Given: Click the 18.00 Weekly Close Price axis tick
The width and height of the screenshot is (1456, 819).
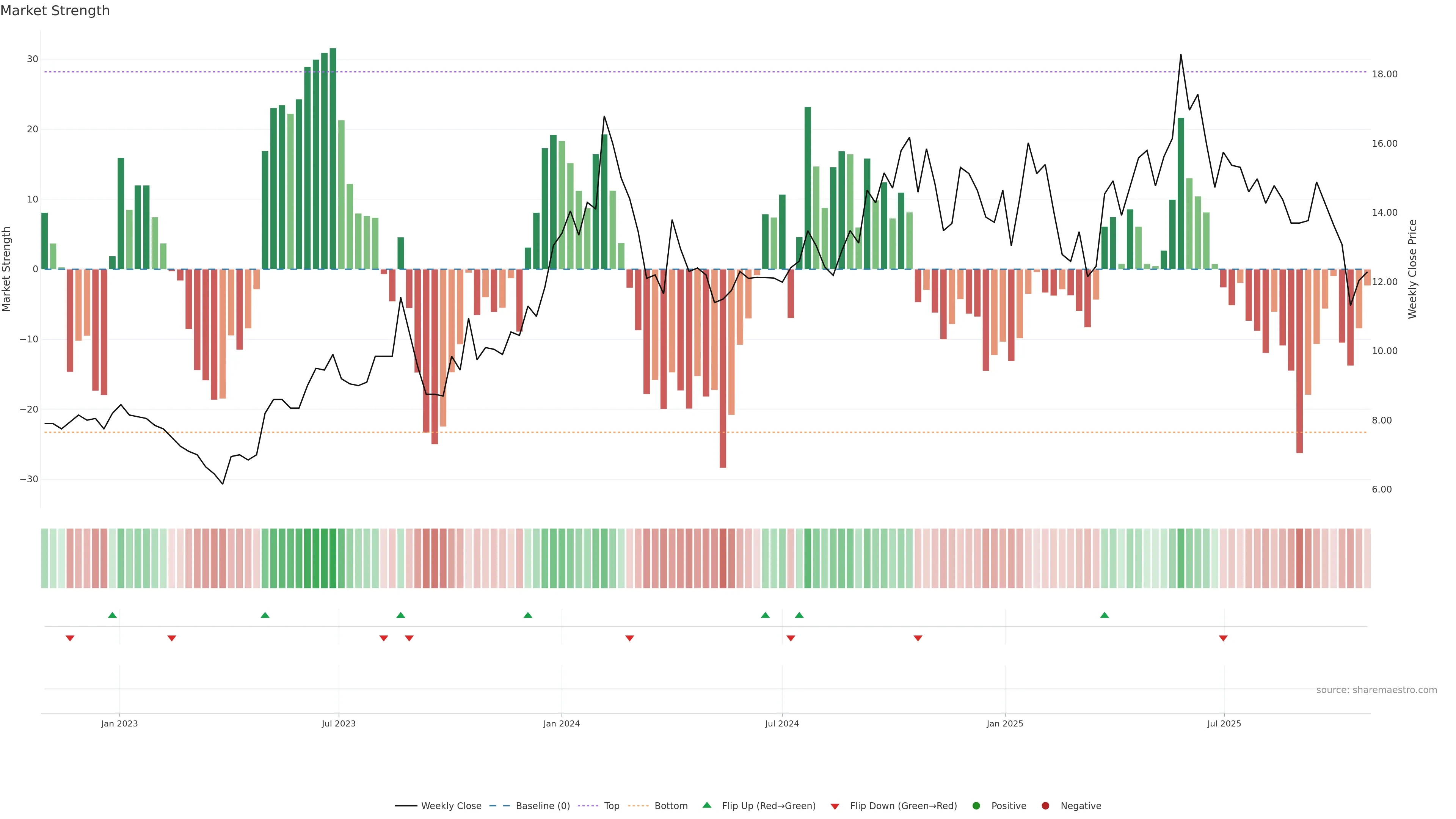Looking at the screenshot, I should (1384, 75).
